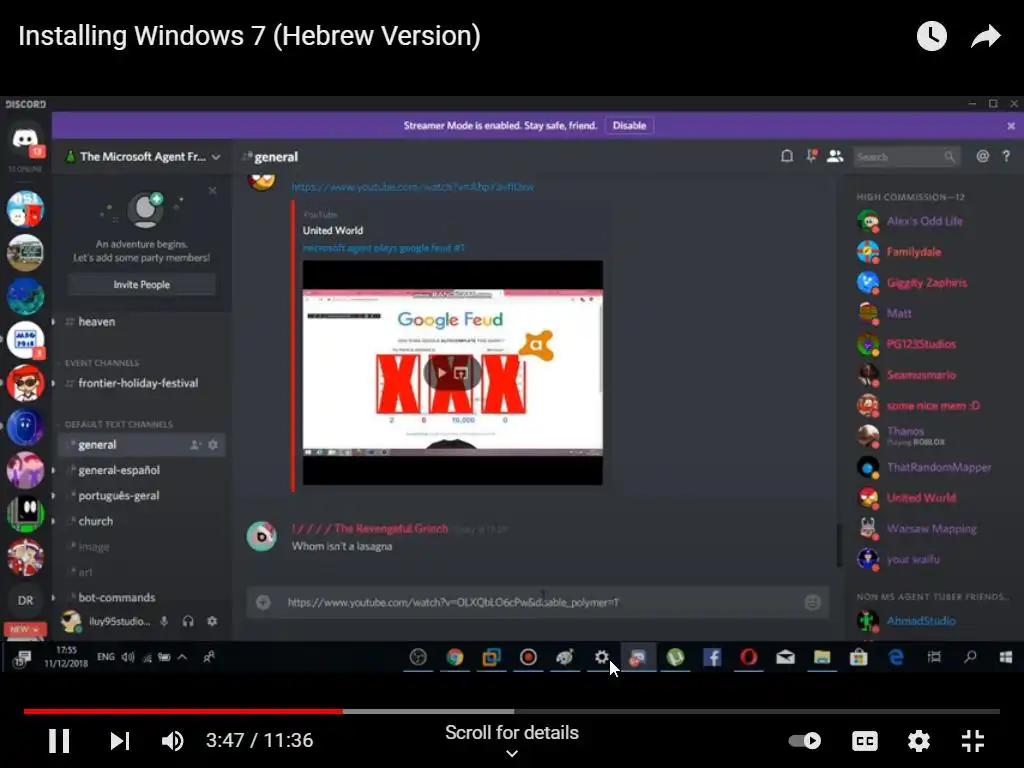Open Settings gear on taskbar
This screenshot has width=1024, height=768.
(x=601, y=657)
